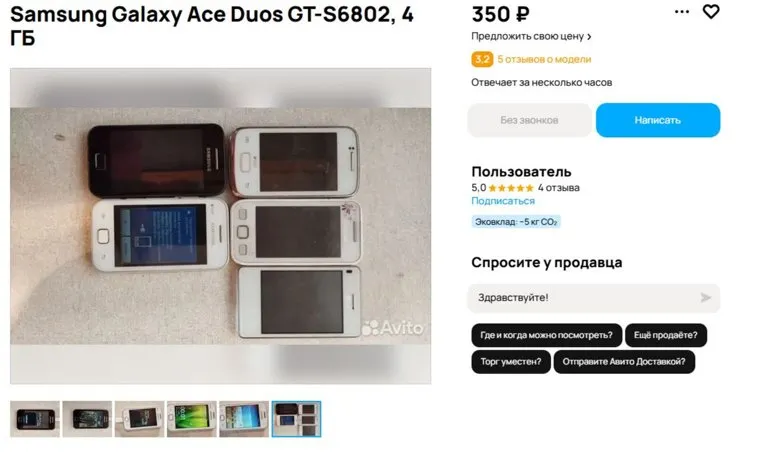
Task: Click the 3,2 model rating badge
Action: click(x=482, y=59)
